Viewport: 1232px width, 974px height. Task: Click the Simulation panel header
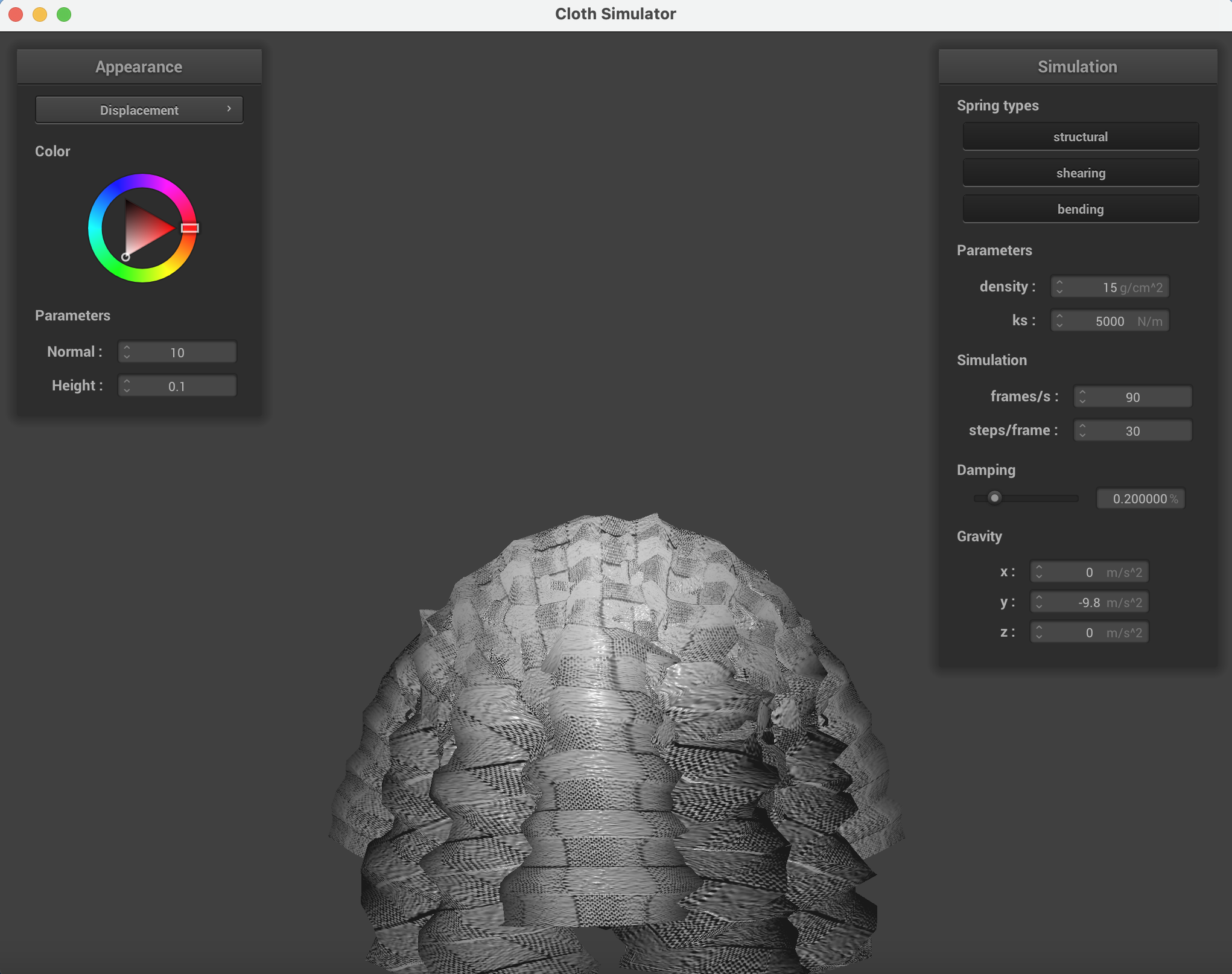click(1077, 67)
